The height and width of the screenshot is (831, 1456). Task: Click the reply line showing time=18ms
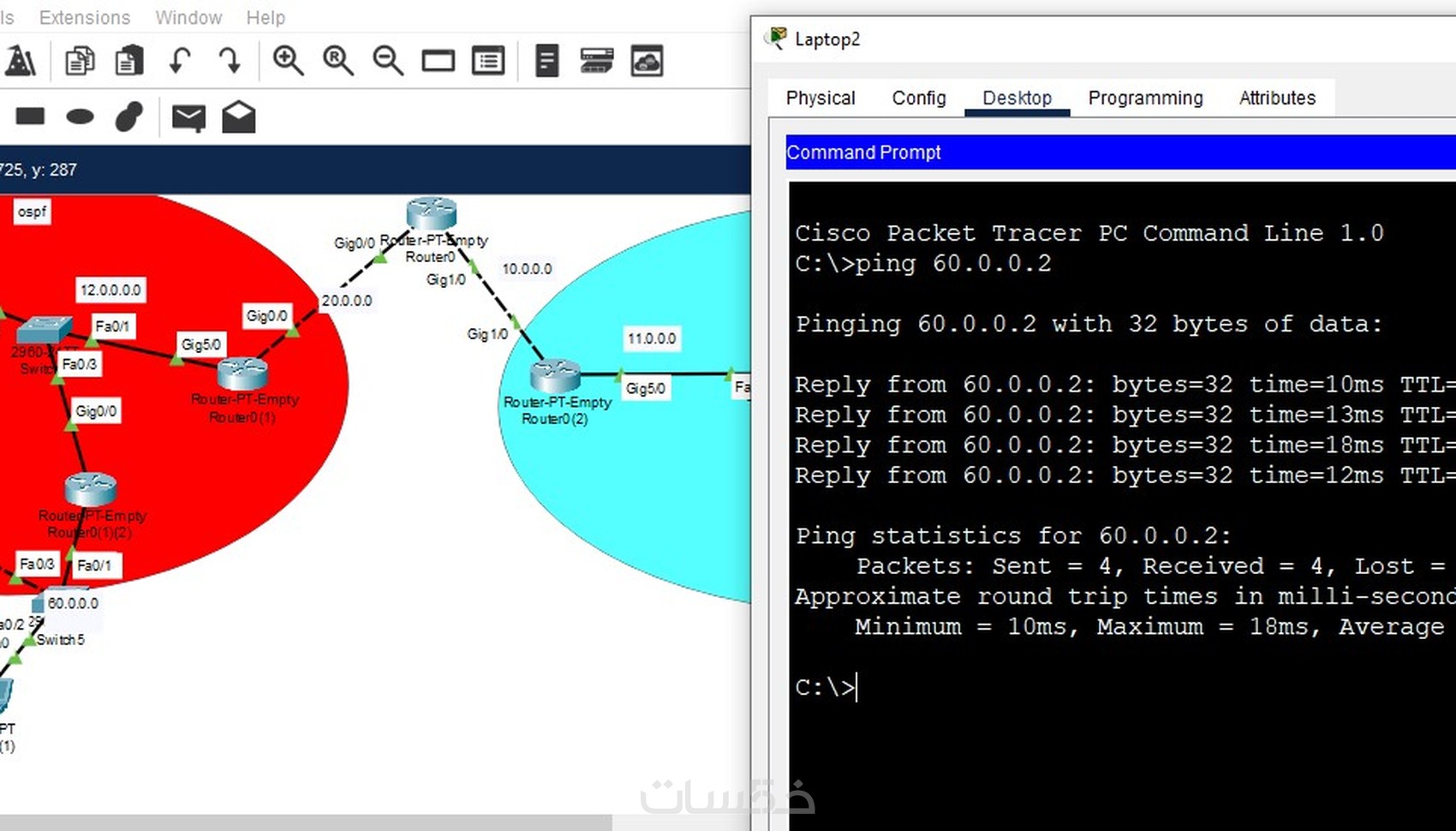coord(1125,445)
